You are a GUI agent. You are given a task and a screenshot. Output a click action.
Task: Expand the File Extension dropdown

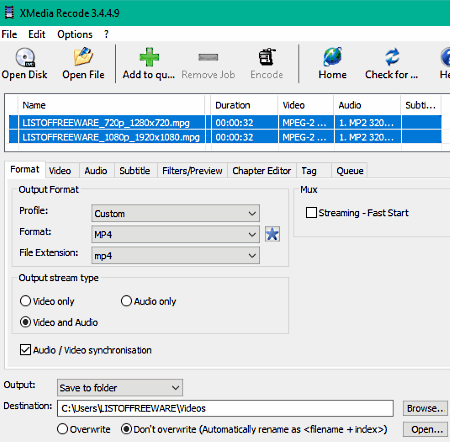tap(175, 256)
